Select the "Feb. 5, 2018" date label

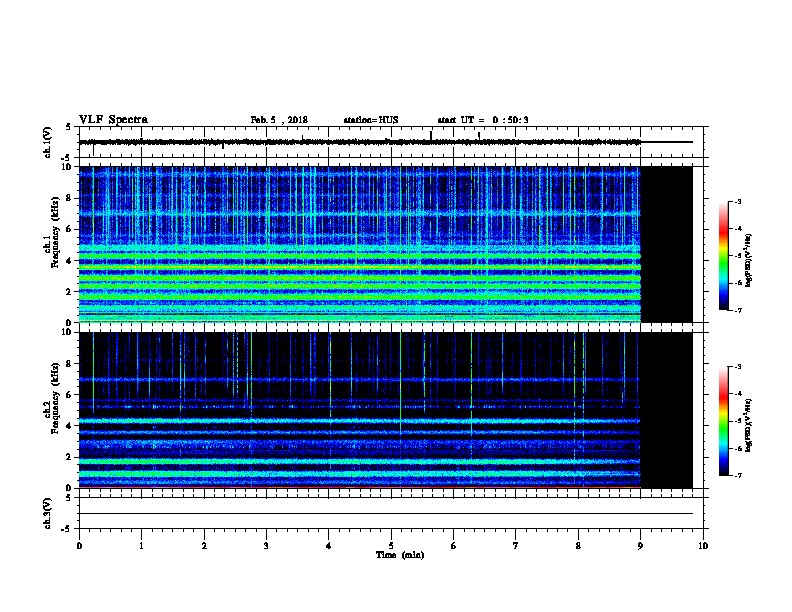(x=279, y=120)
